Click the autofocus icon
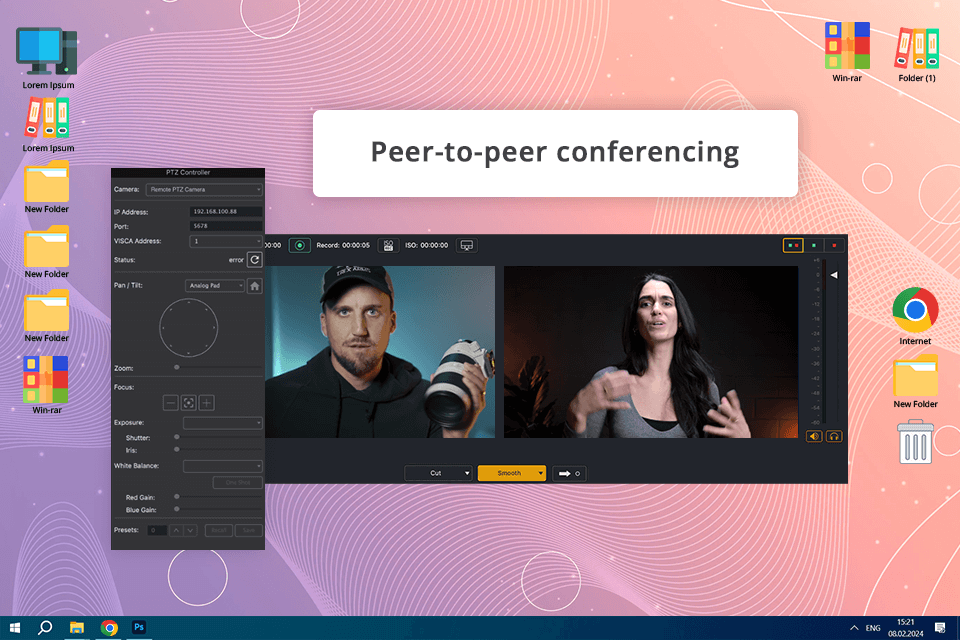The height and width of the screenshot is (640, 960). tap(189, 402)
